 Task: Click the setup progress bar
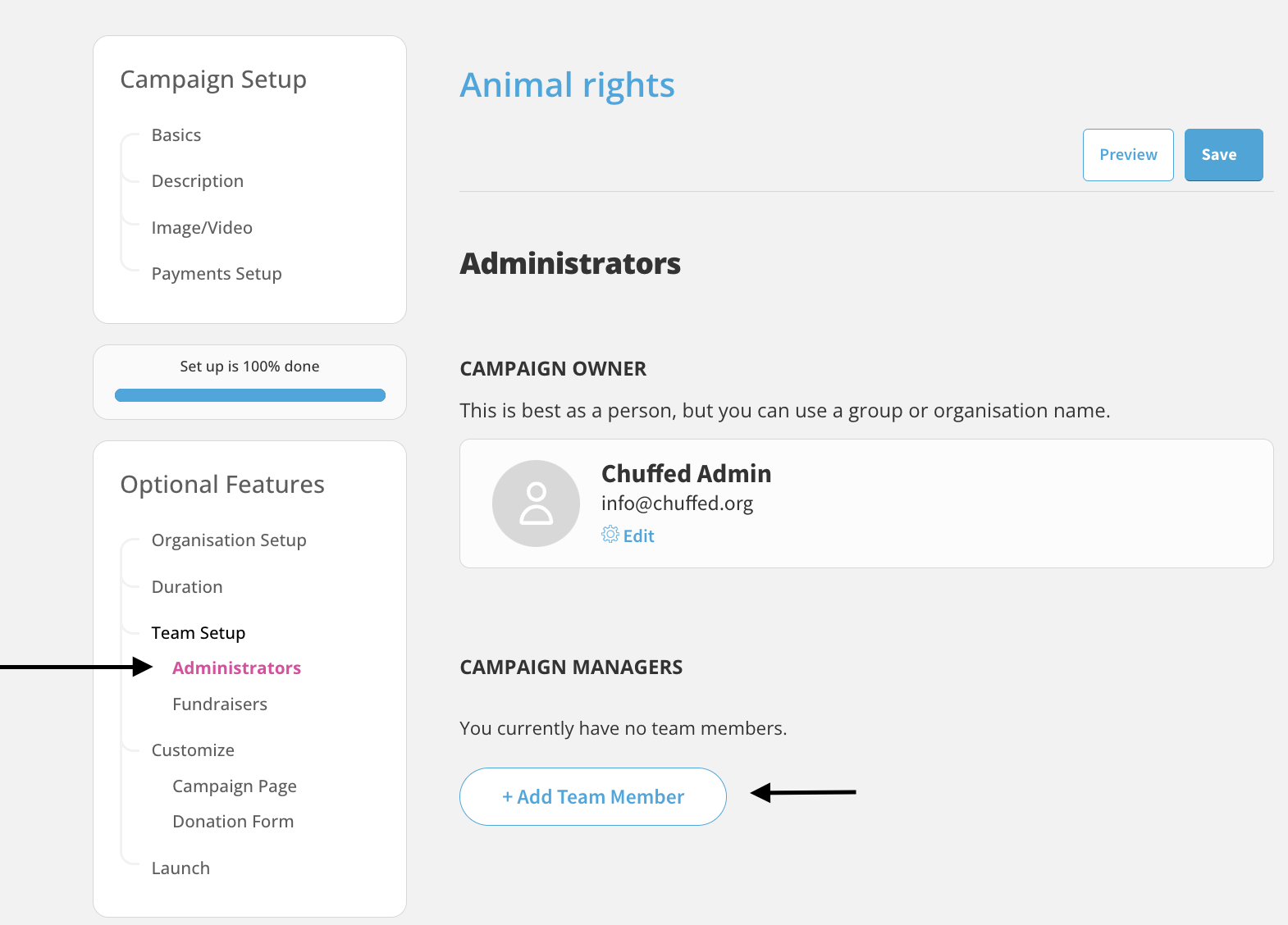250,395
